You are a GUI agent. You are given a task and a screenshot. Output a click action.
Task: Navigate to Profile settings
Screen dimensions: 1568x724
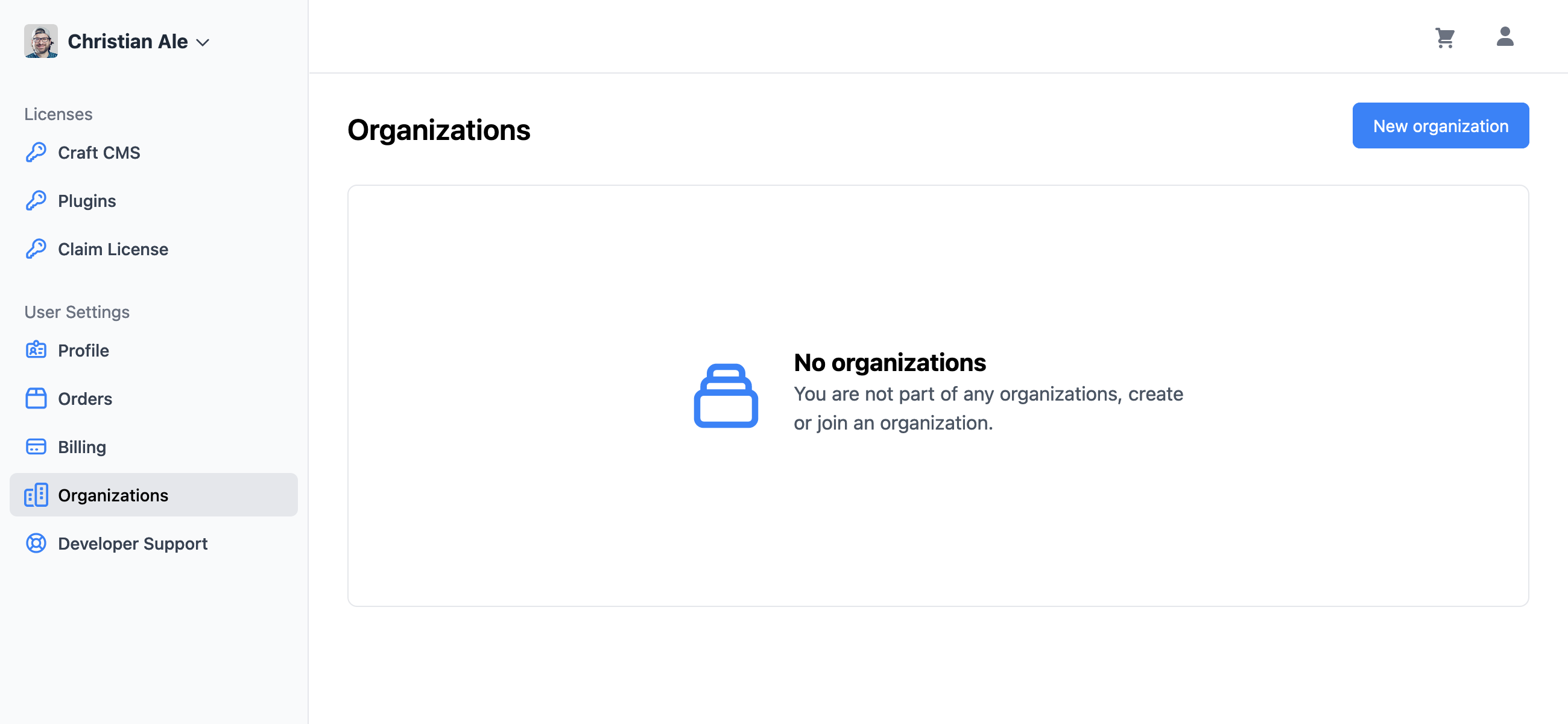(x=153, y=350)
